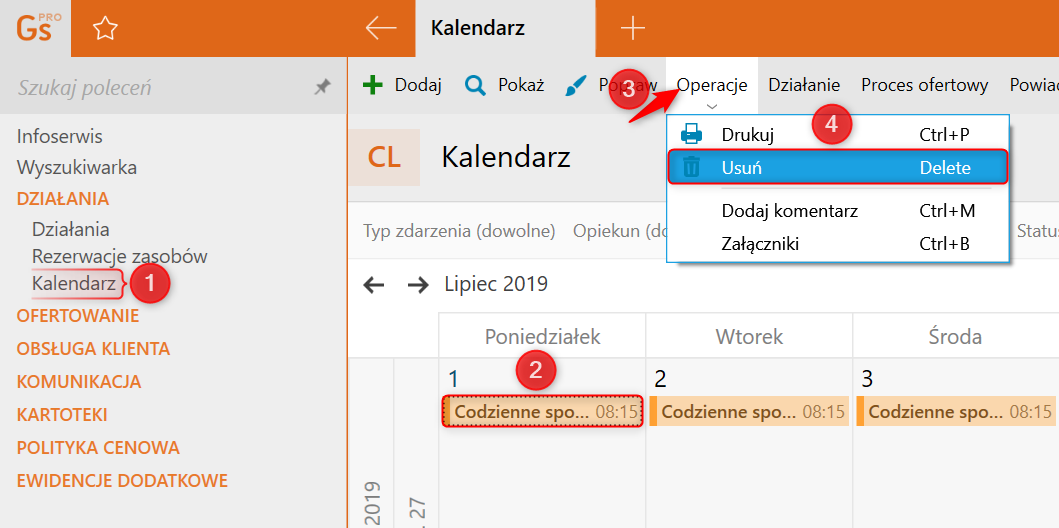Screen dimensions: 1059x528
Task: Click the star favorites icon
Action: coord(105,28)
